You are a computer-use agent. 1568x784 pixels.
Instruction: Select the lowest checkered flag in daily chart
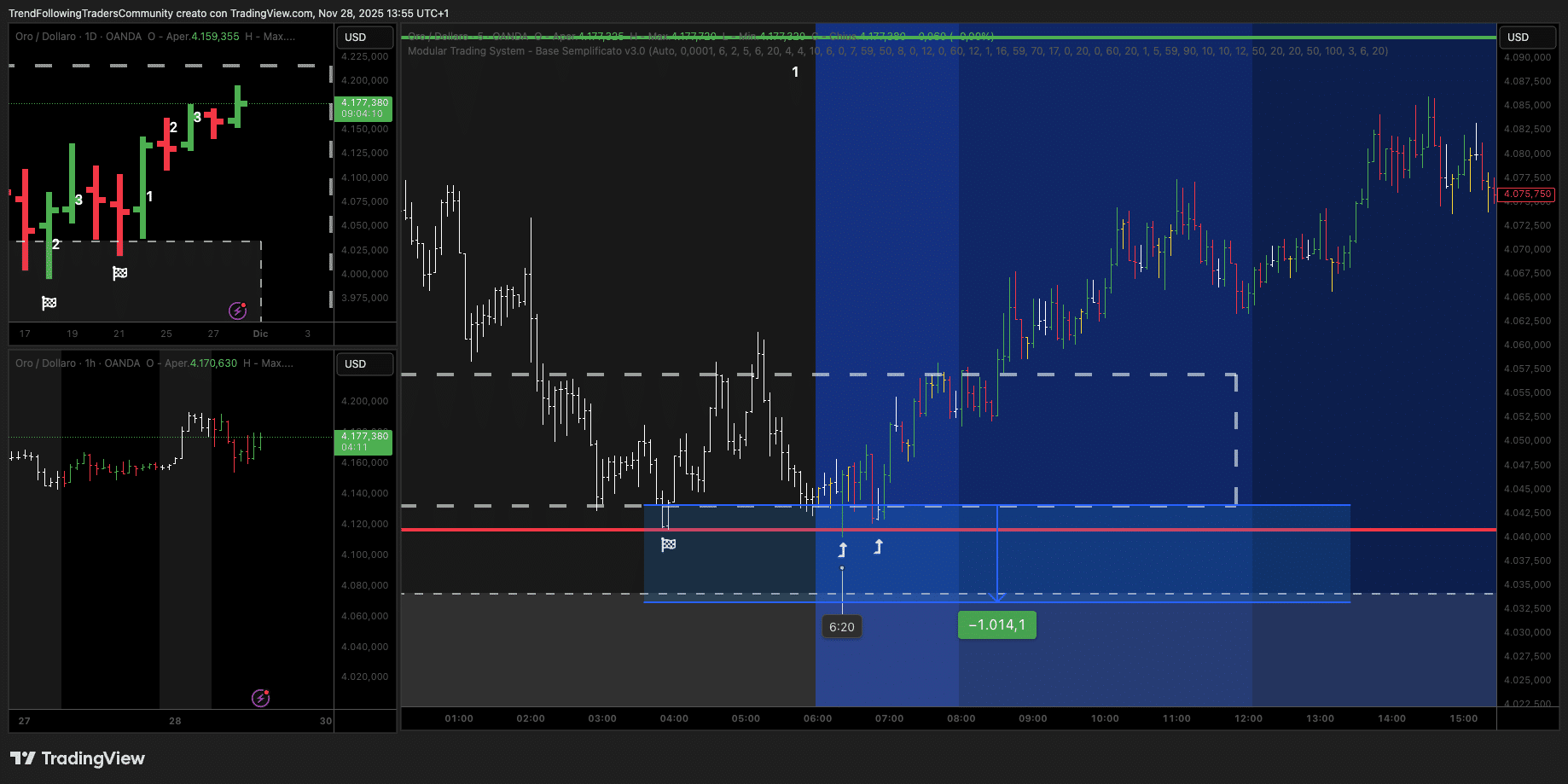point(49,303)
